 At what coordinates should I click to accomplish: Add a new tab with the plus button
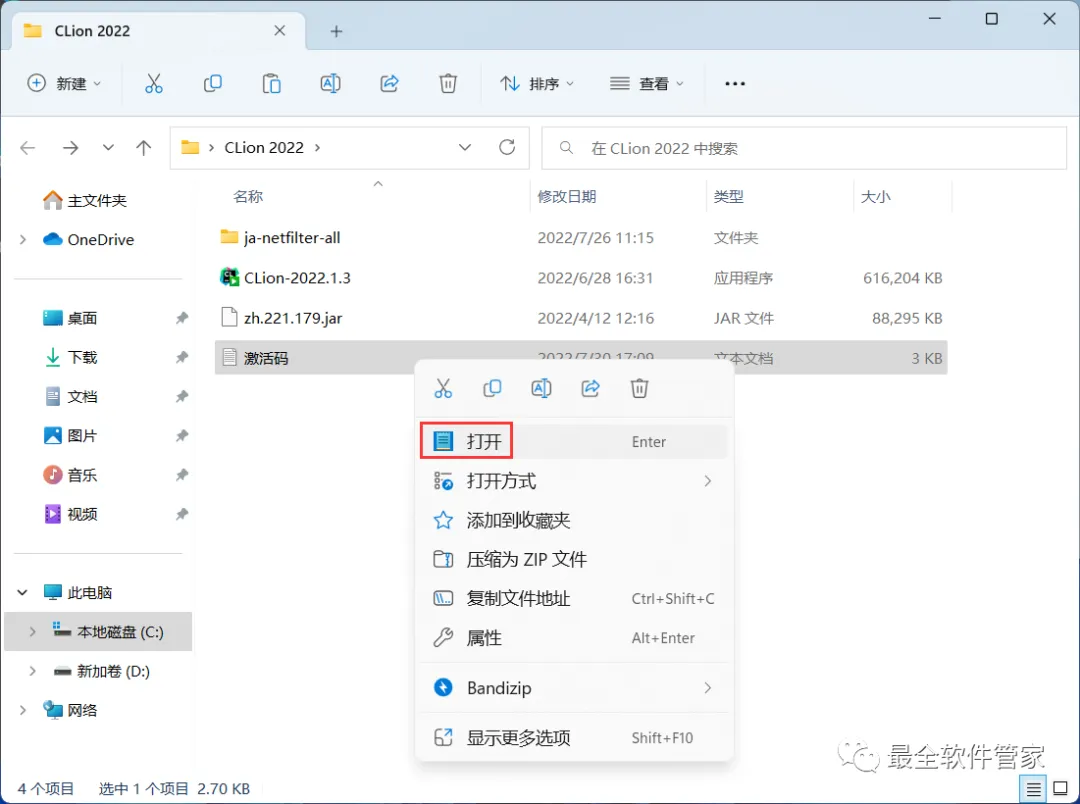point(336,31)
